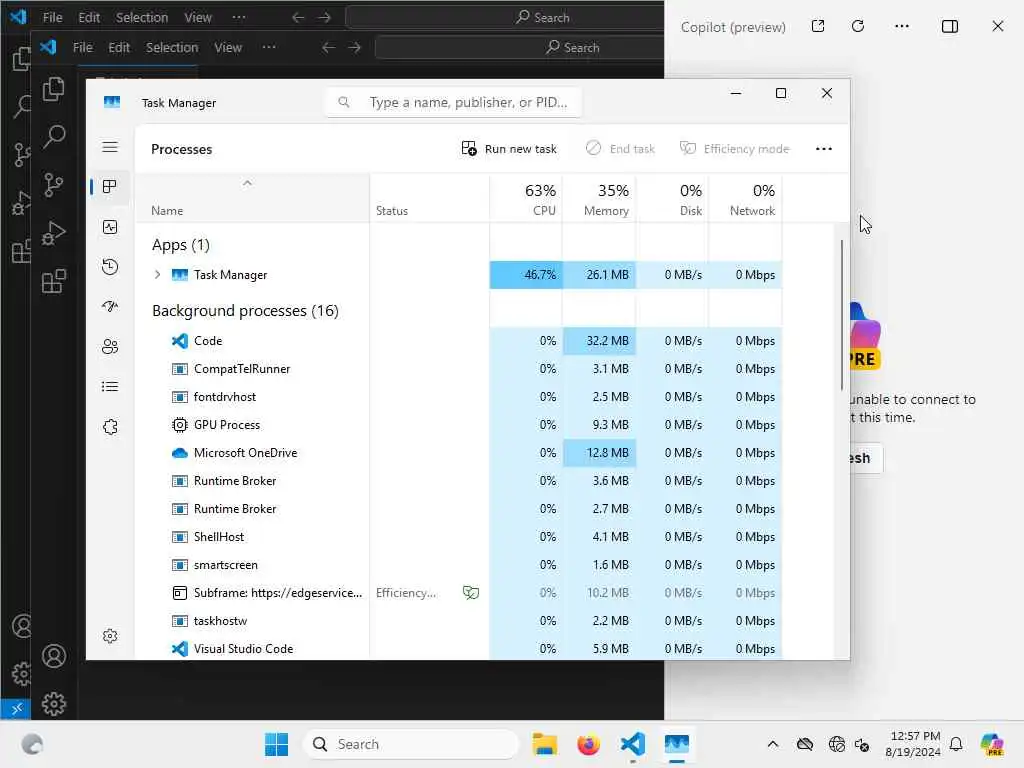The width and height of the screenshot is (1024, 768).
Task: Open Explorer icon in VS Code activity bar
Action: (x=54, y=89)
